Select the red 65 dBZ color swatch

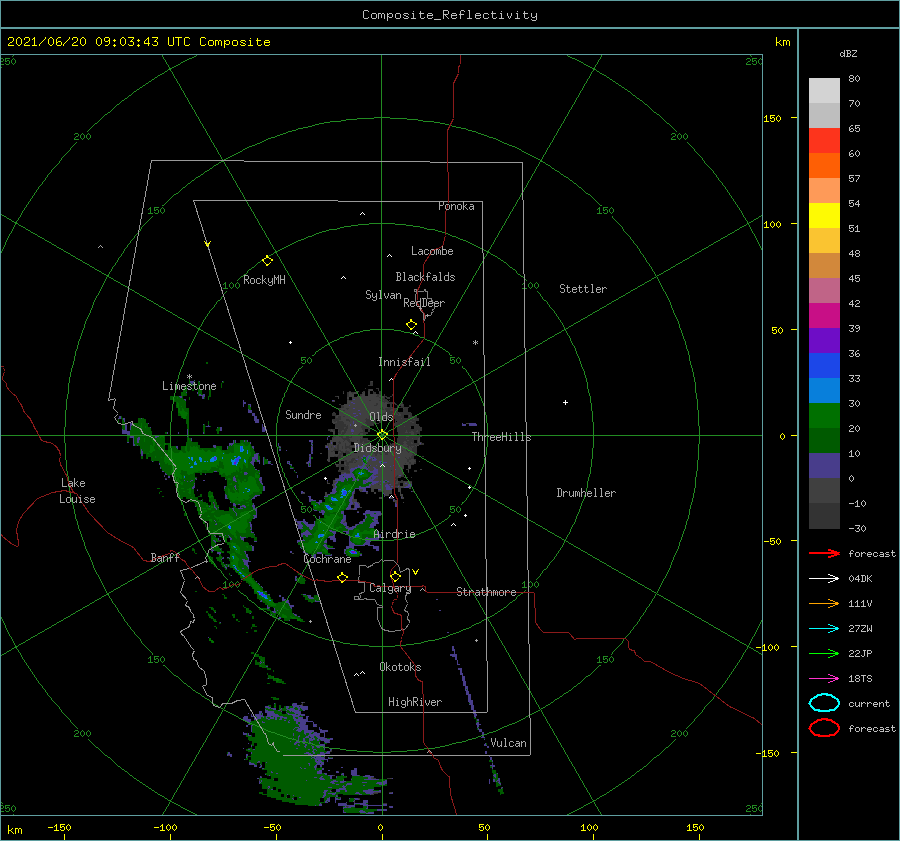[824, 141]
